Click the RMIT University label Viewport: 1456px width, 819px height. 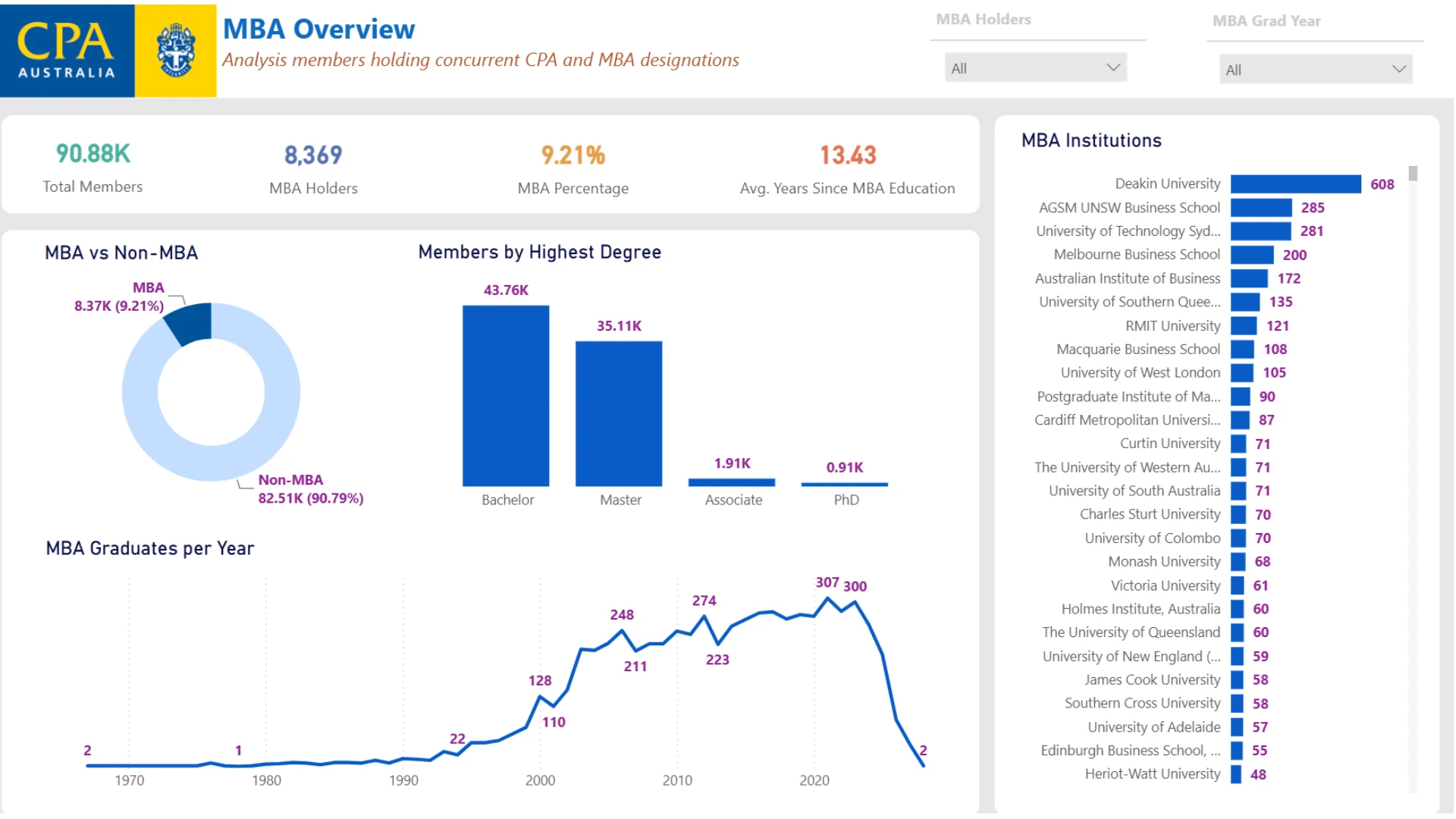[x=1172, y=325]
